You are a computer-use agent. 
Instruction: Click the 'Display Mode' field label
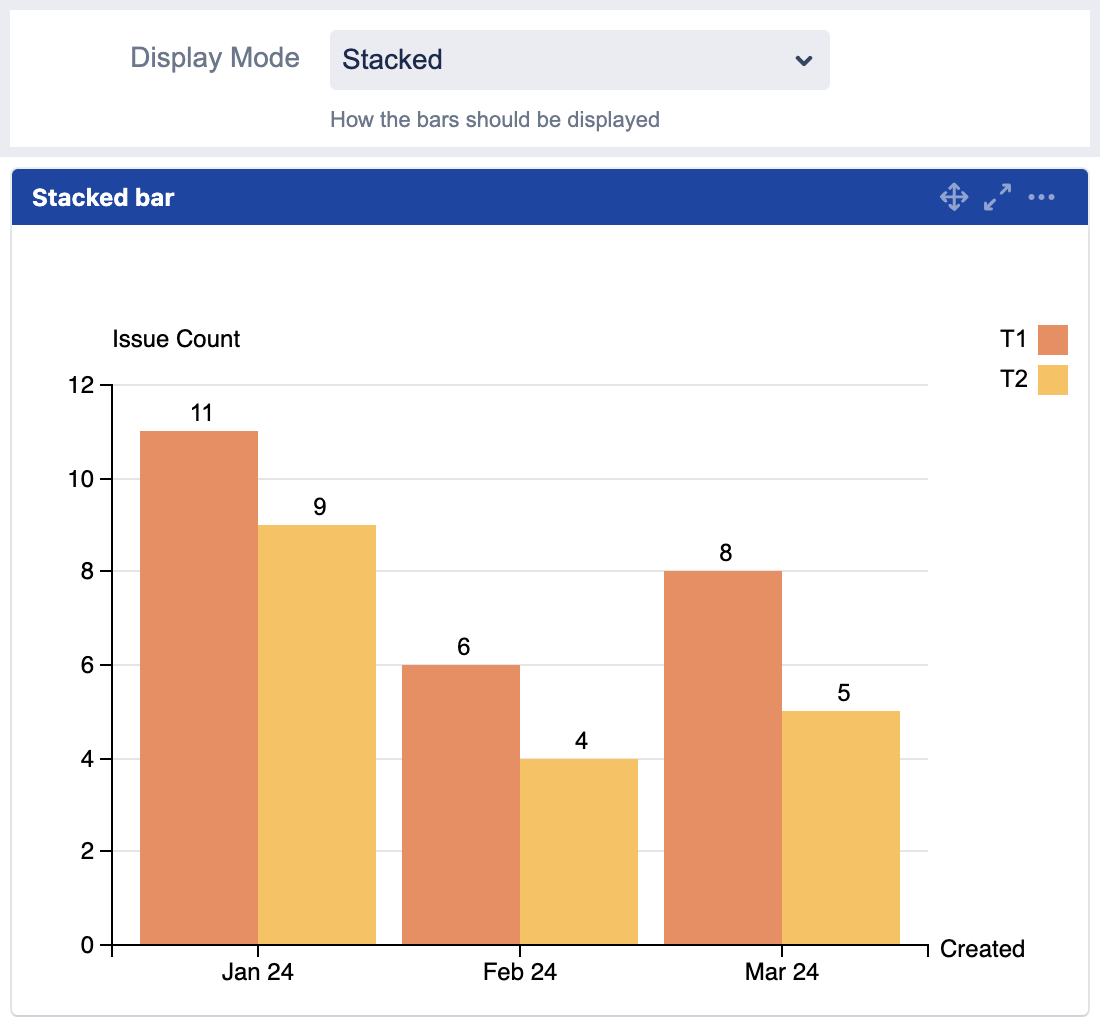214,57
